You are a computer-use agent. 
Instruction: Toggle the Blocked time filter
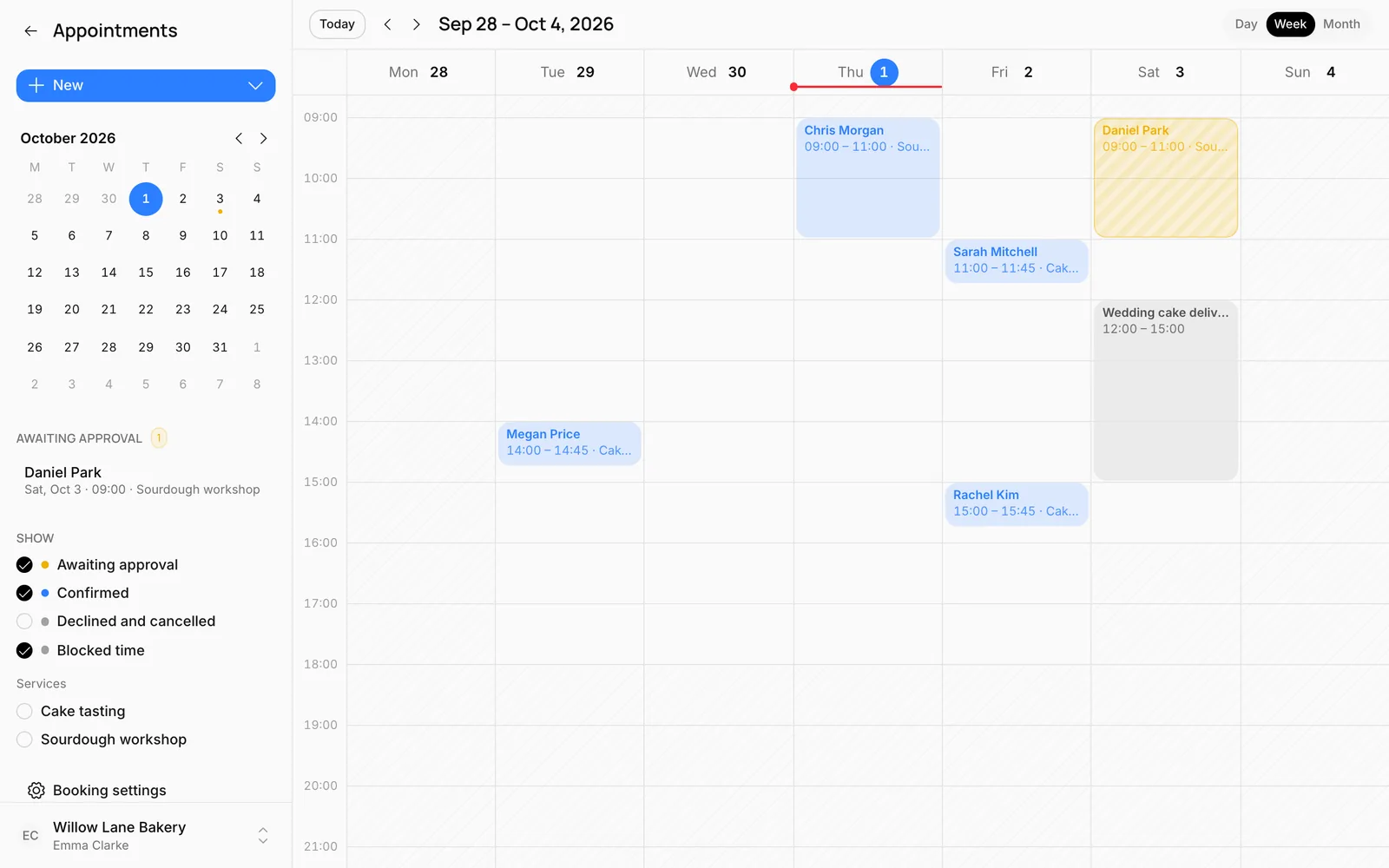pyautogui.click(x=24, y=650)
